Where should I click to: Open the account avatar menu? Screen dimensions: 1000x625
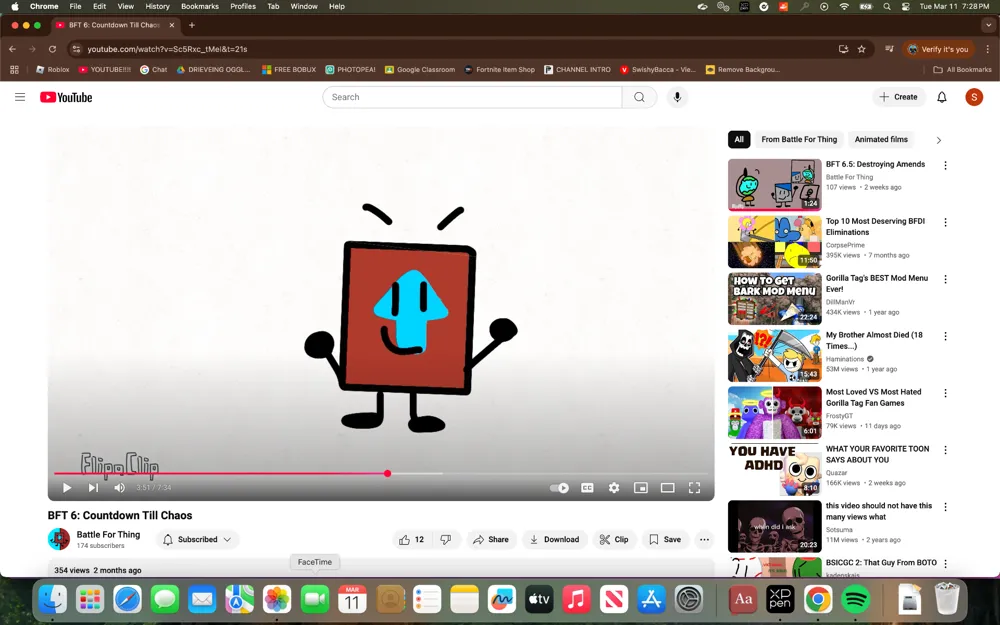pyautogui.click(x=974, y=97)
